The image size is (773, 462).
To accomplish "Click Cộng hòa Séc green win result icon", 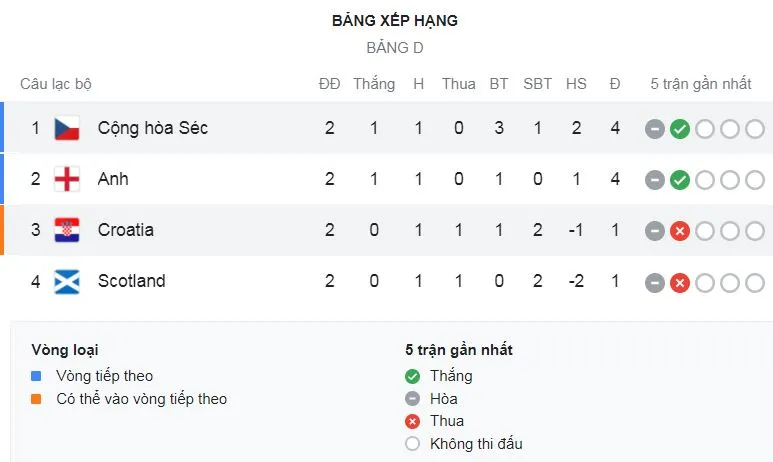I will pos(680,128).
